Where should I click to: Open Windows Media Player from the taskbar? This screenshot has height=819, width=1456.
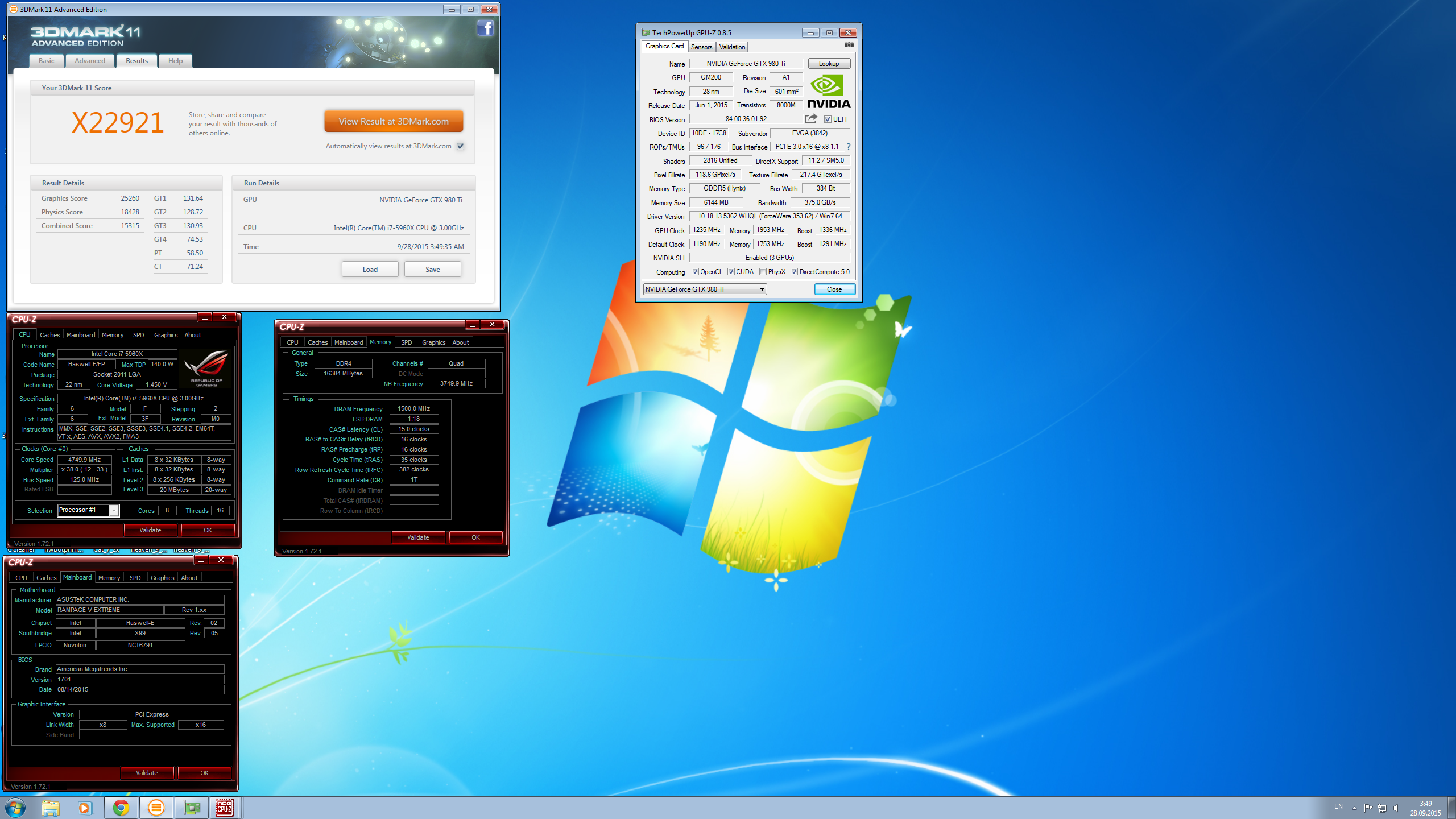(85, 808)
